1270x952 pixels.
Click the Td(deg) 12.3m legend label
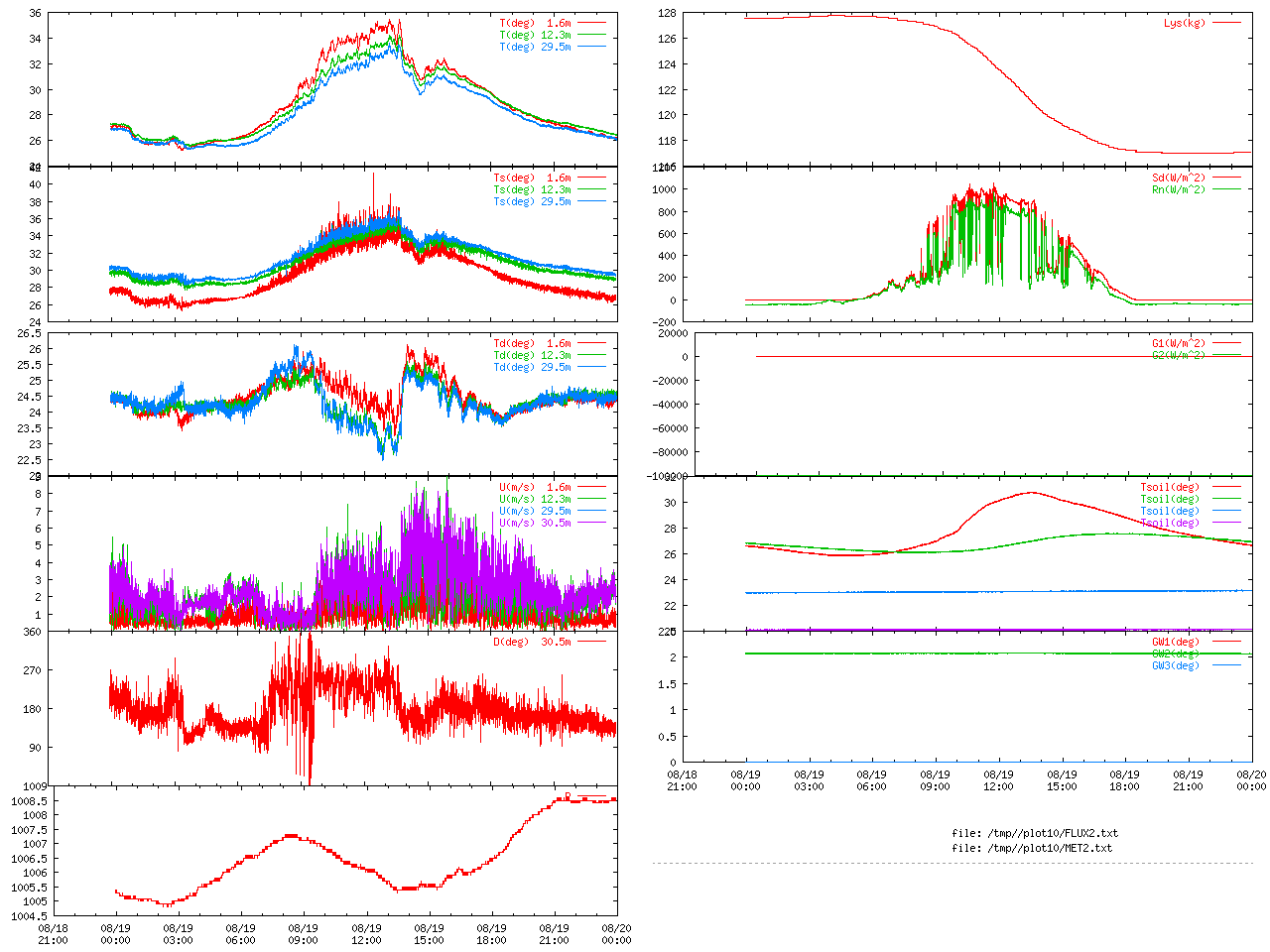532,356
